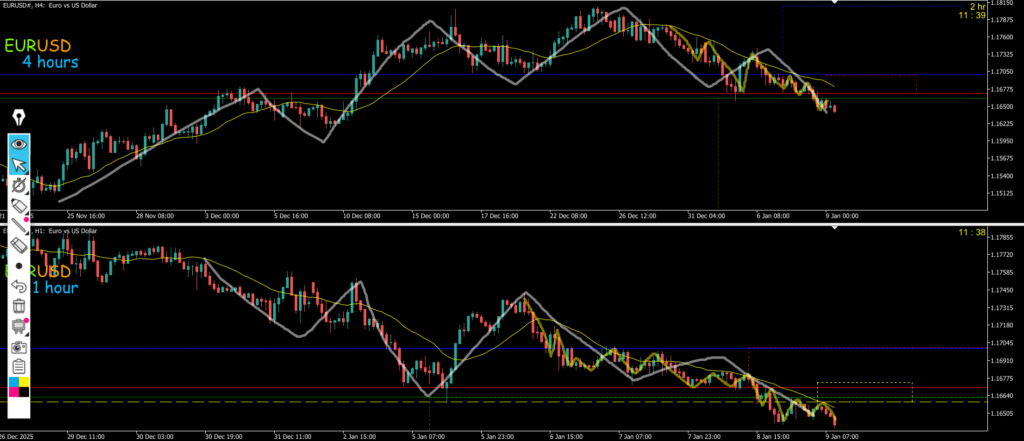The image size is (1024, 441).
Task: Click the trash bin delete icon
Action: click(x=19, y=306)
